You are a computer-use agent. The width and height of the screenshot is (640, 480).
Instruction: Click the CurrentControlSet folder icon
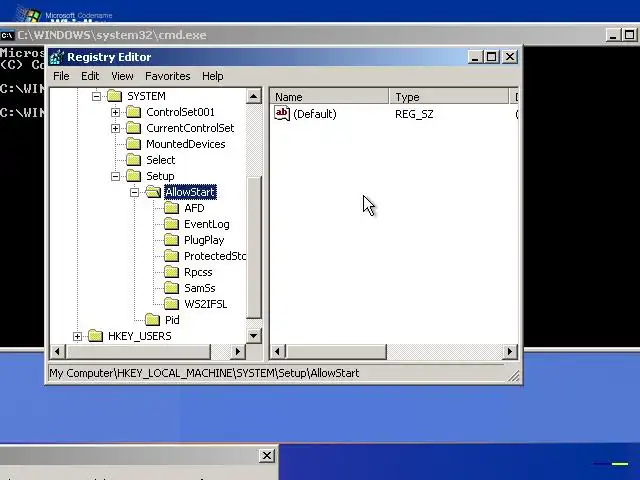(x=134, y=128)
